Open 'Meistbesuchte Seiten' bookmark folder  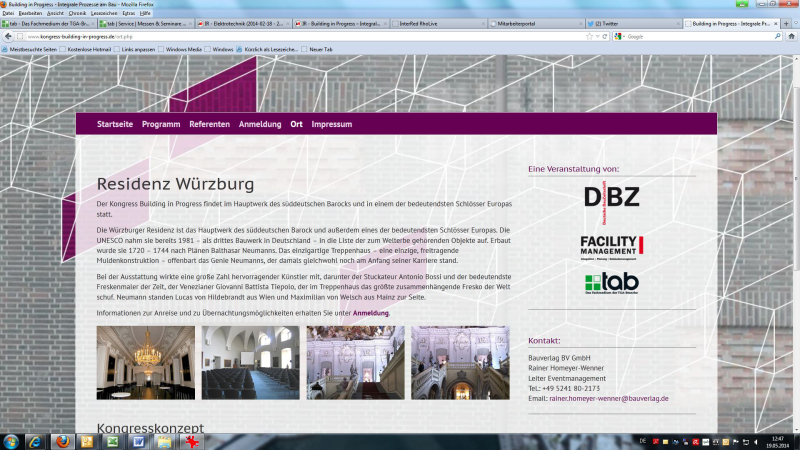(x=29, y=49)
